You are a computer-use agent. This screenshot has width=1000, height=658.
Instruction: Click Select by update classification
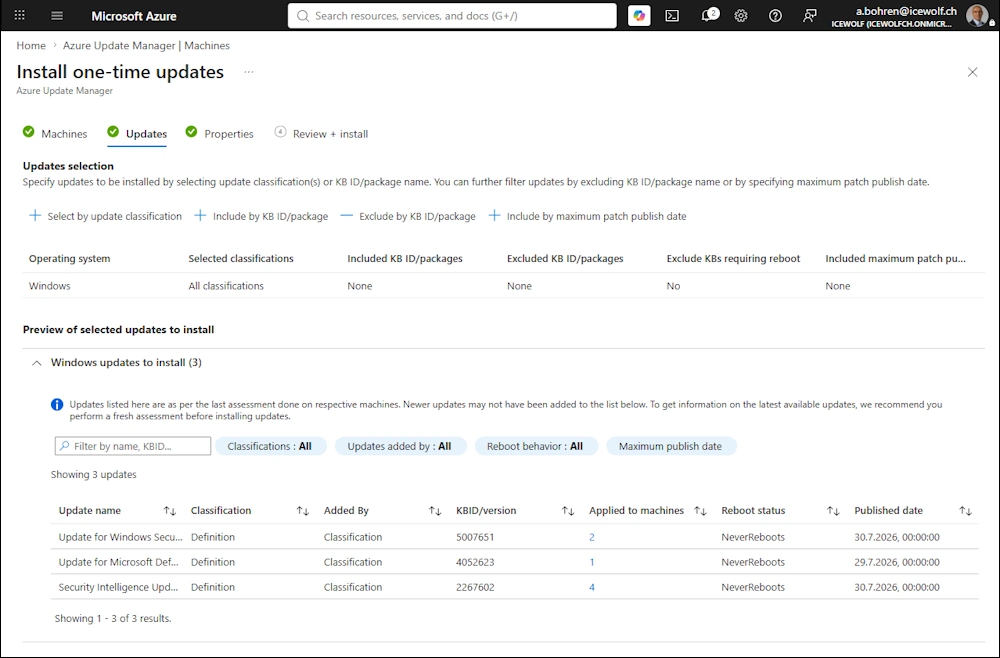coord(105,216)
